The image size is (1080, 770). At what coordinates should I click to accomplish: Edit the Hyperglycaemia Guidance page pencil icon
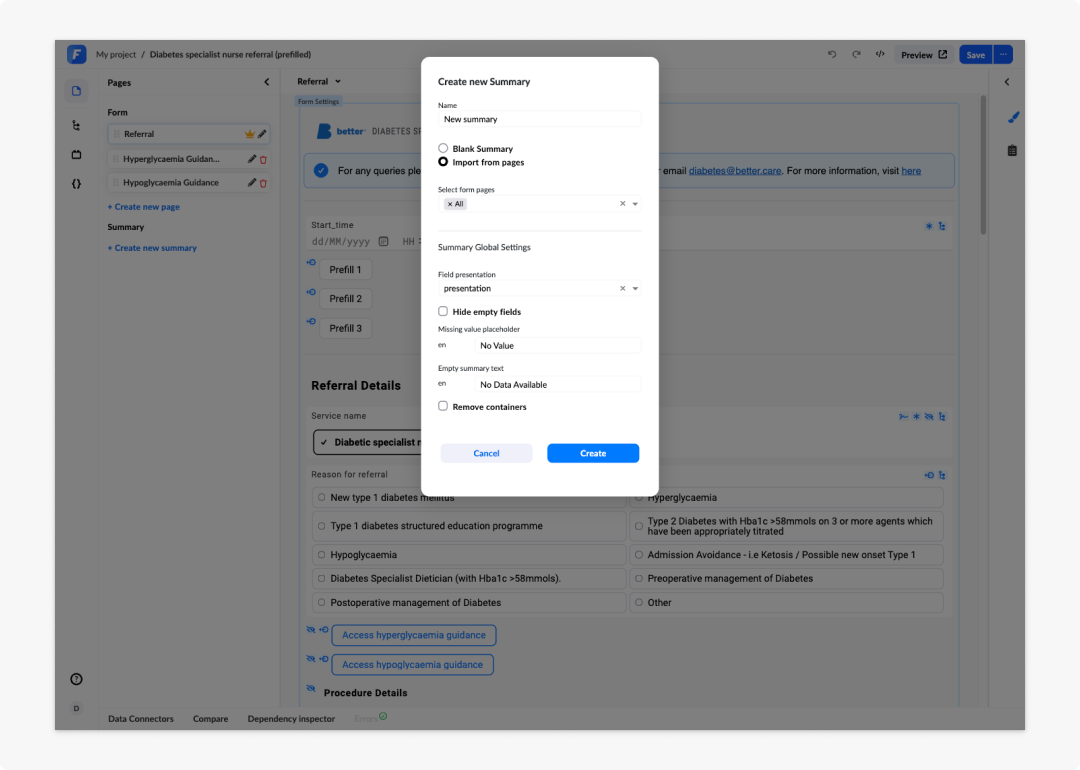tap(252, 159)
